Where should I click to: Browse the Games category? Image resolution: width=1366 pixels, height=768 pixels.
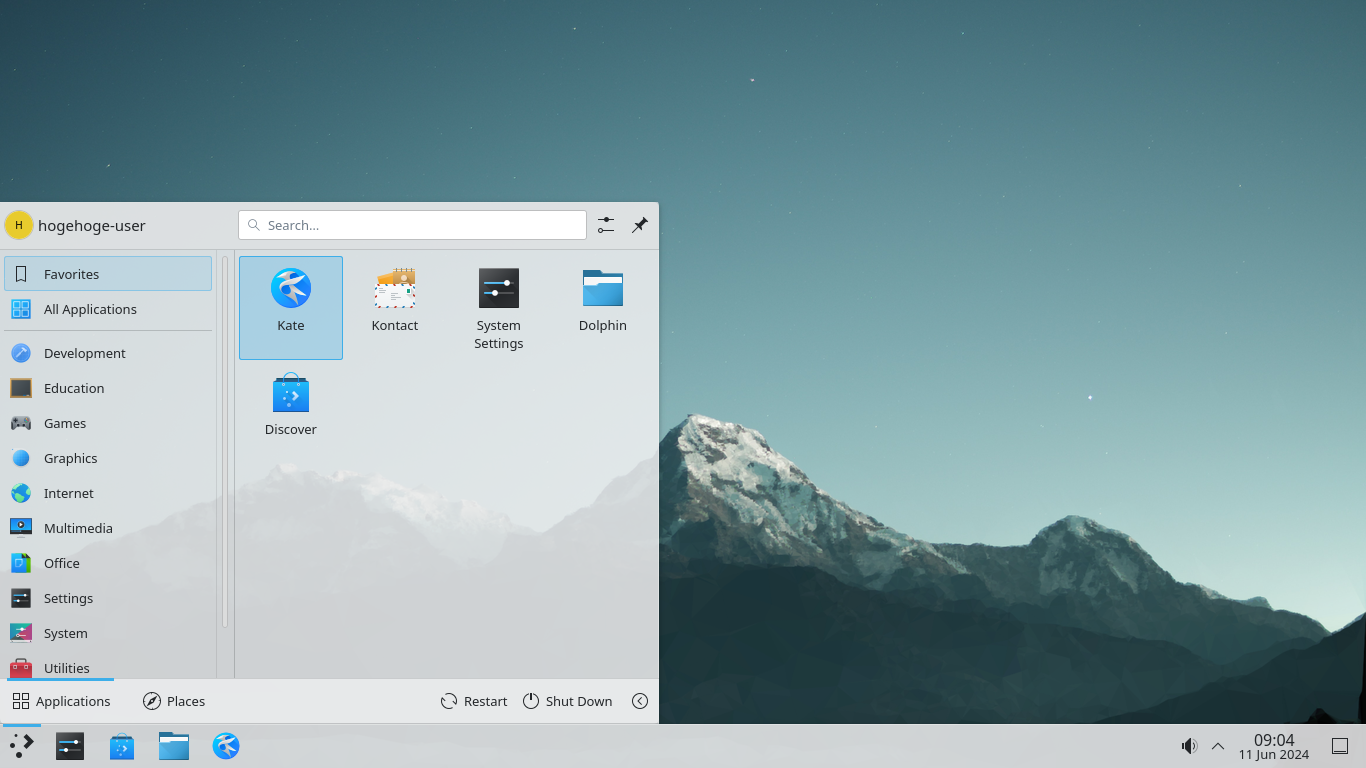[108, 423]
